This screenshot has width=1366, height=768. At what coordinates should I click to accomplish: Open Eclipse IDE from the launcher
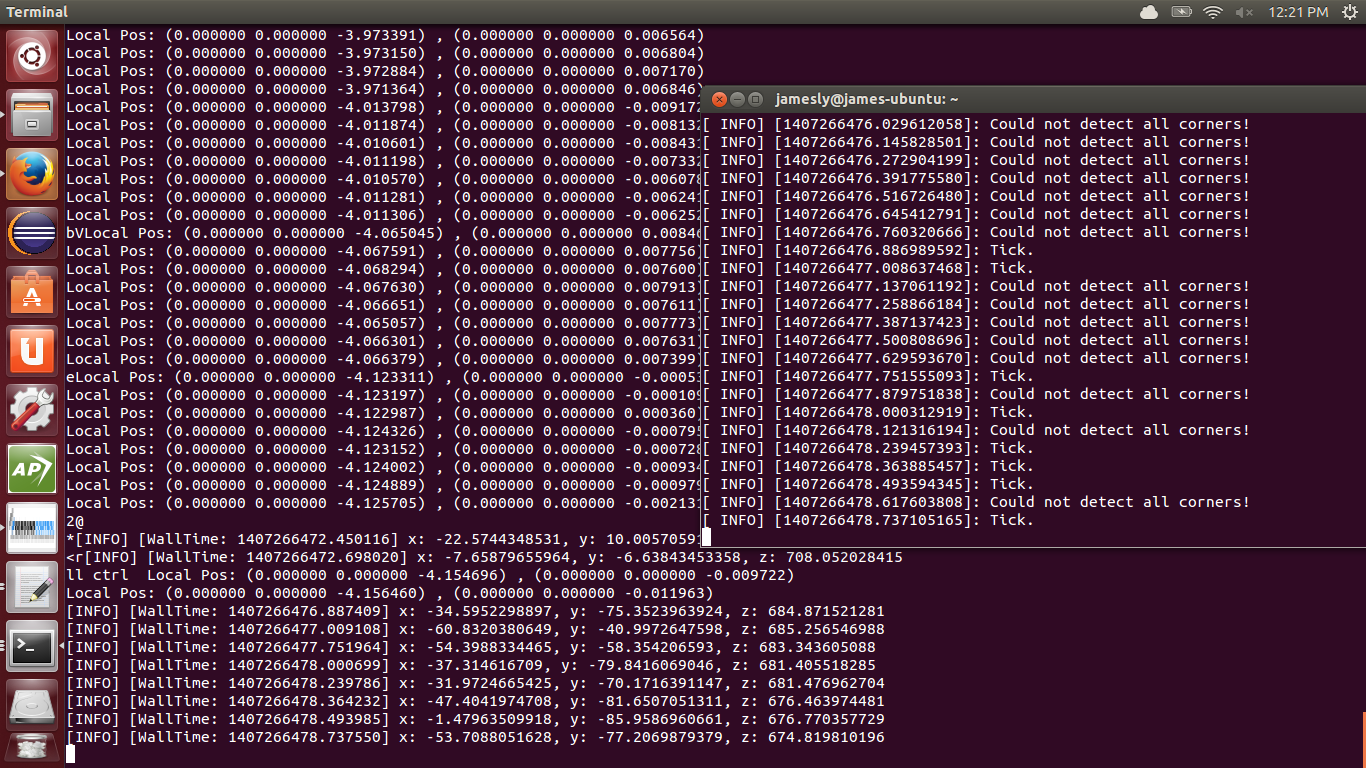pyautogui.click(x=32, y=233)
